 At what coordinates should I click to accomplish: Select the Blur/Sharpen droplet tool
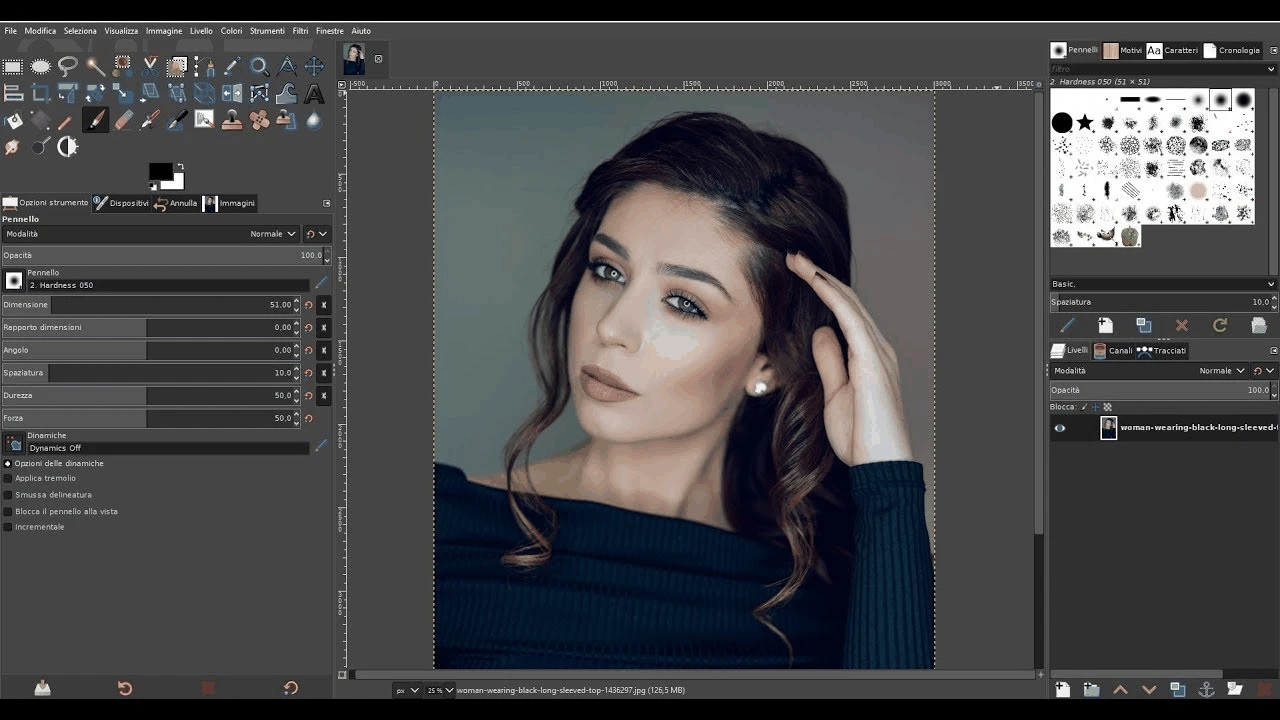coord(314,121)
